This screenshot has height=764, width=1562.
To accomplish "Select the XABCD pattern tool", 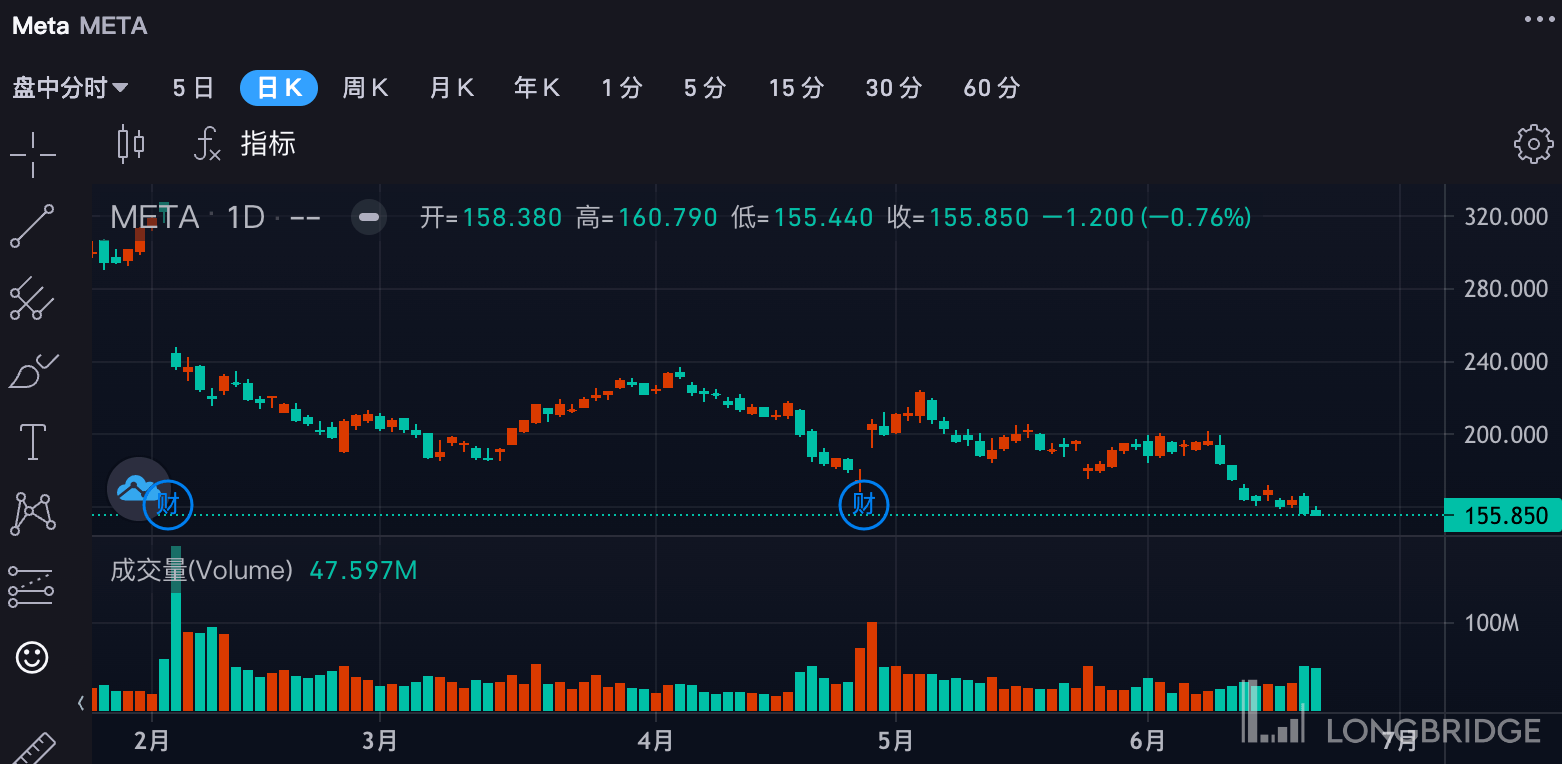I will click(32, 513).
